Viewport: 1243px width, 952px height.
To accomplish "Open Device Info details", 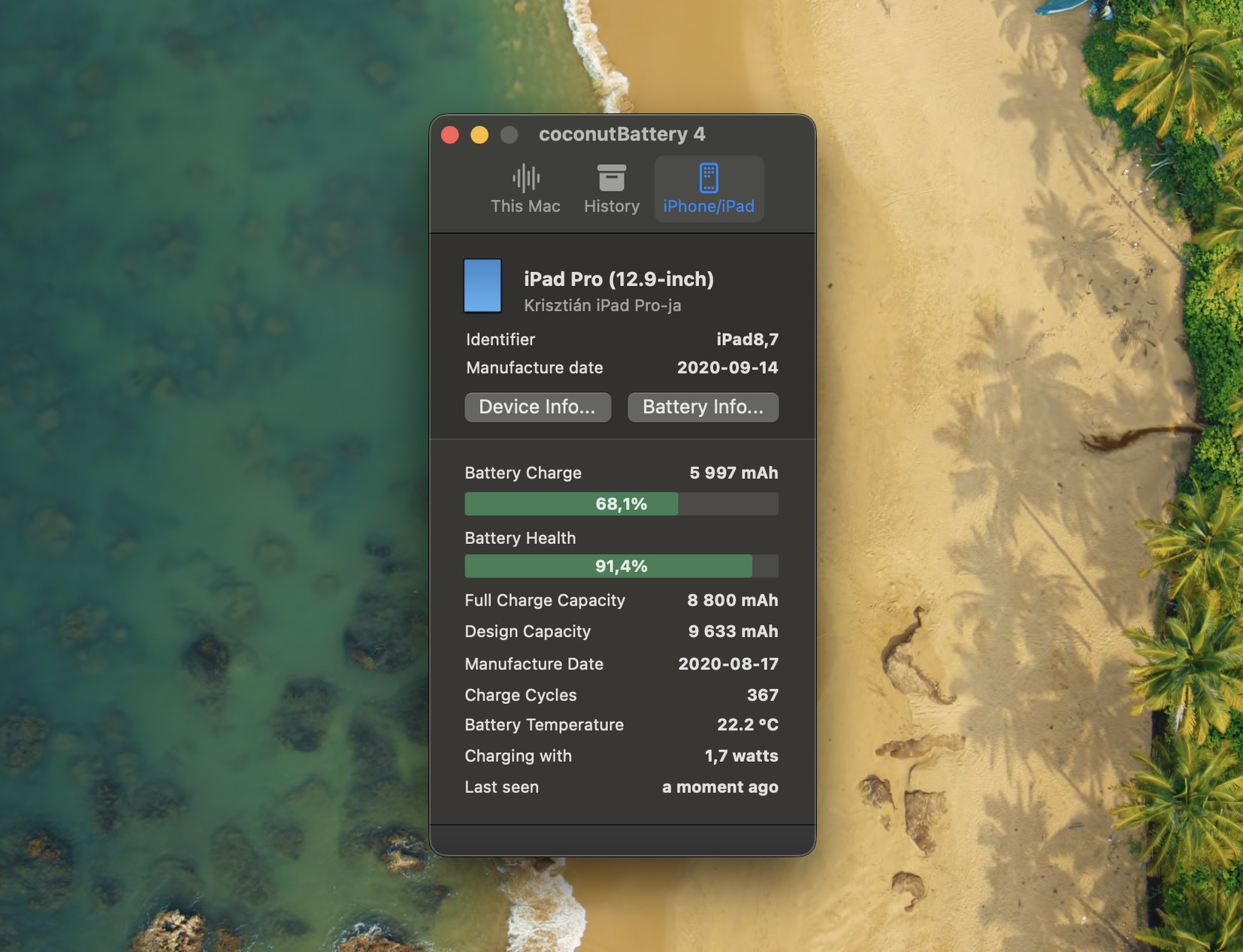I will point(537,407).
